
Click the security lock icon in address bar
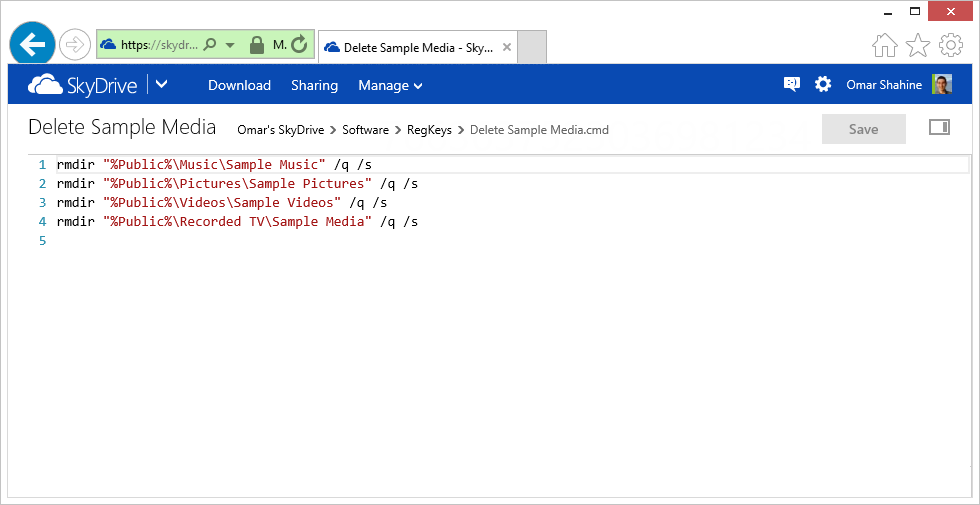click(256, 45)
